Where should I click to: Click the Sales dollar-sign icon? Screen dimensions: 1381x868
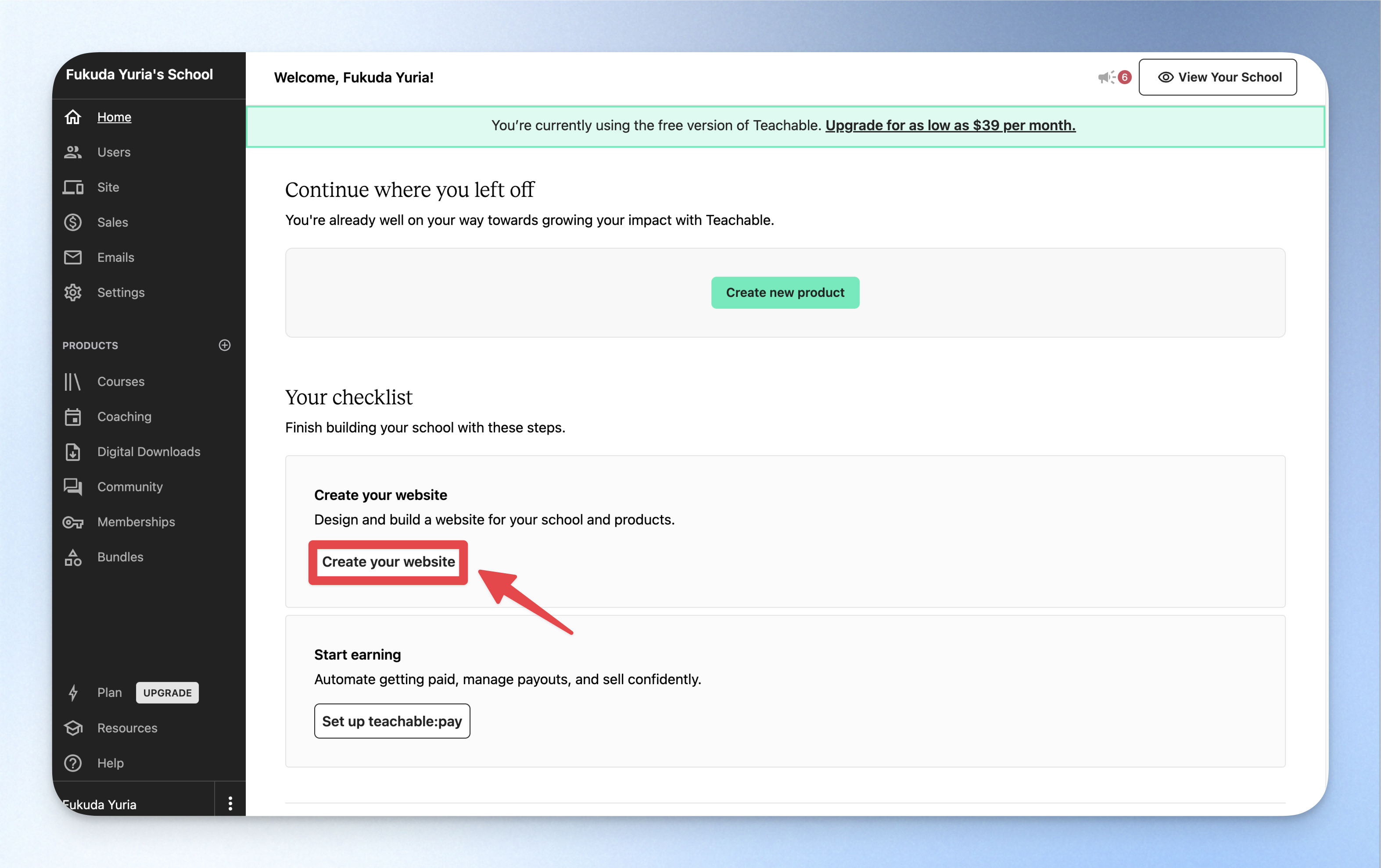click(73, 222)
